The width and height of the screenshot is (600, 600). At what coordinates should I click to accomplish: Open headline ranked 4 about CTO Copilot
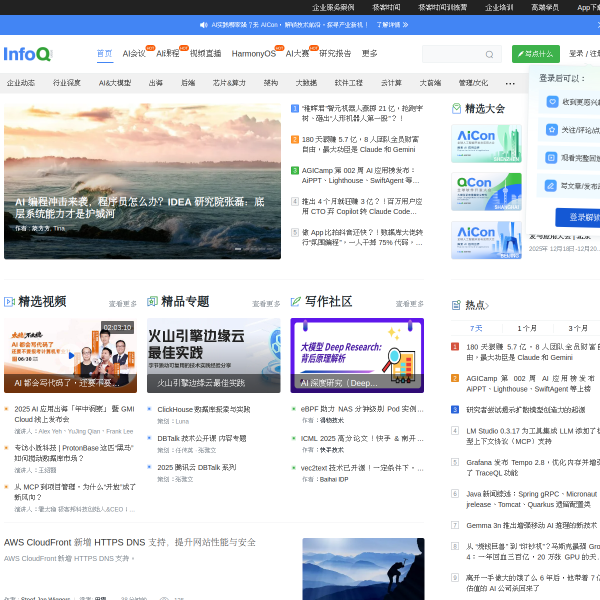pos(362,206)
